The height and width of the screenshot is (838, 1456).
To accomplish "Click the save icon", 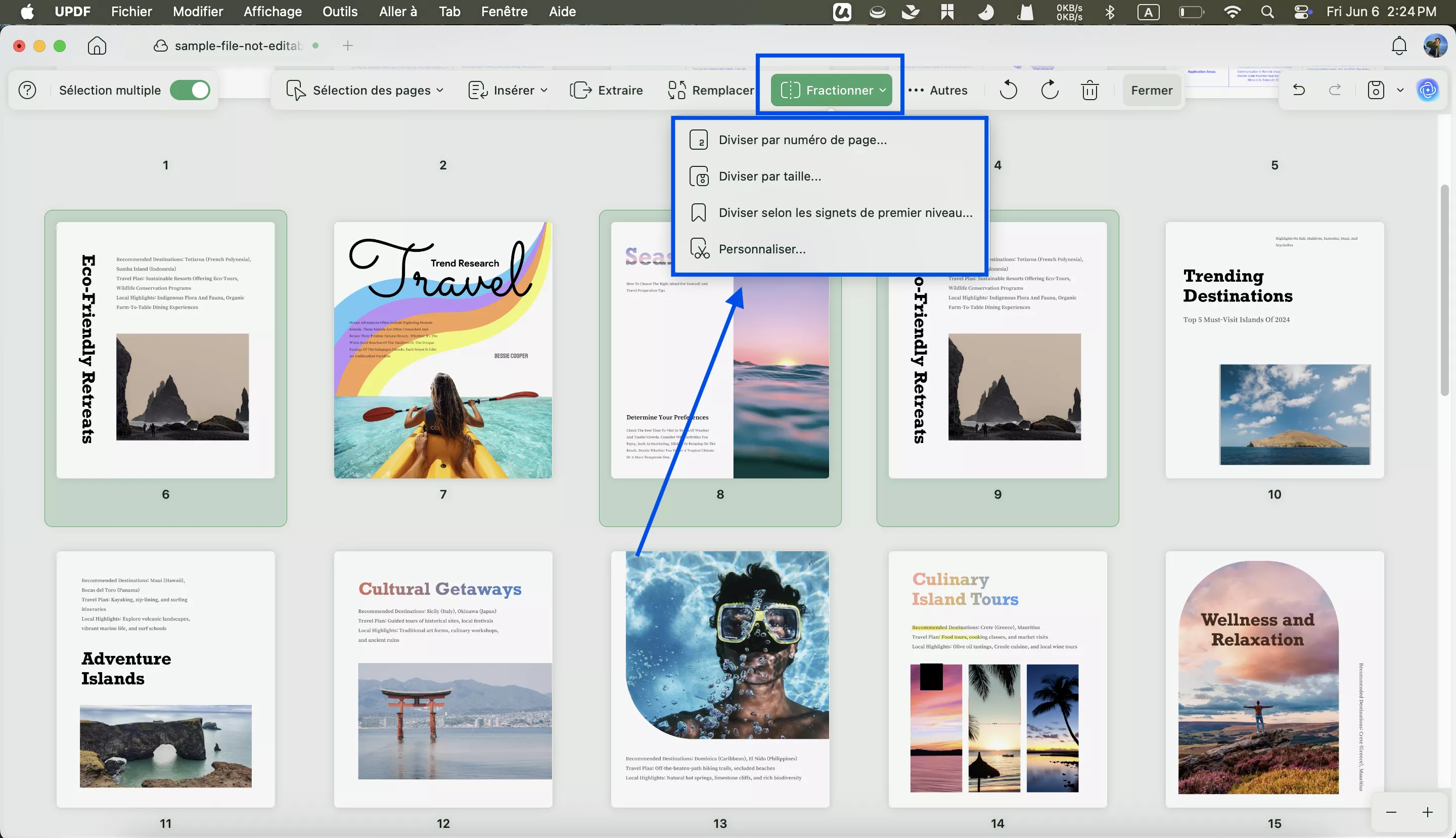I will [x=1376, y=91].
